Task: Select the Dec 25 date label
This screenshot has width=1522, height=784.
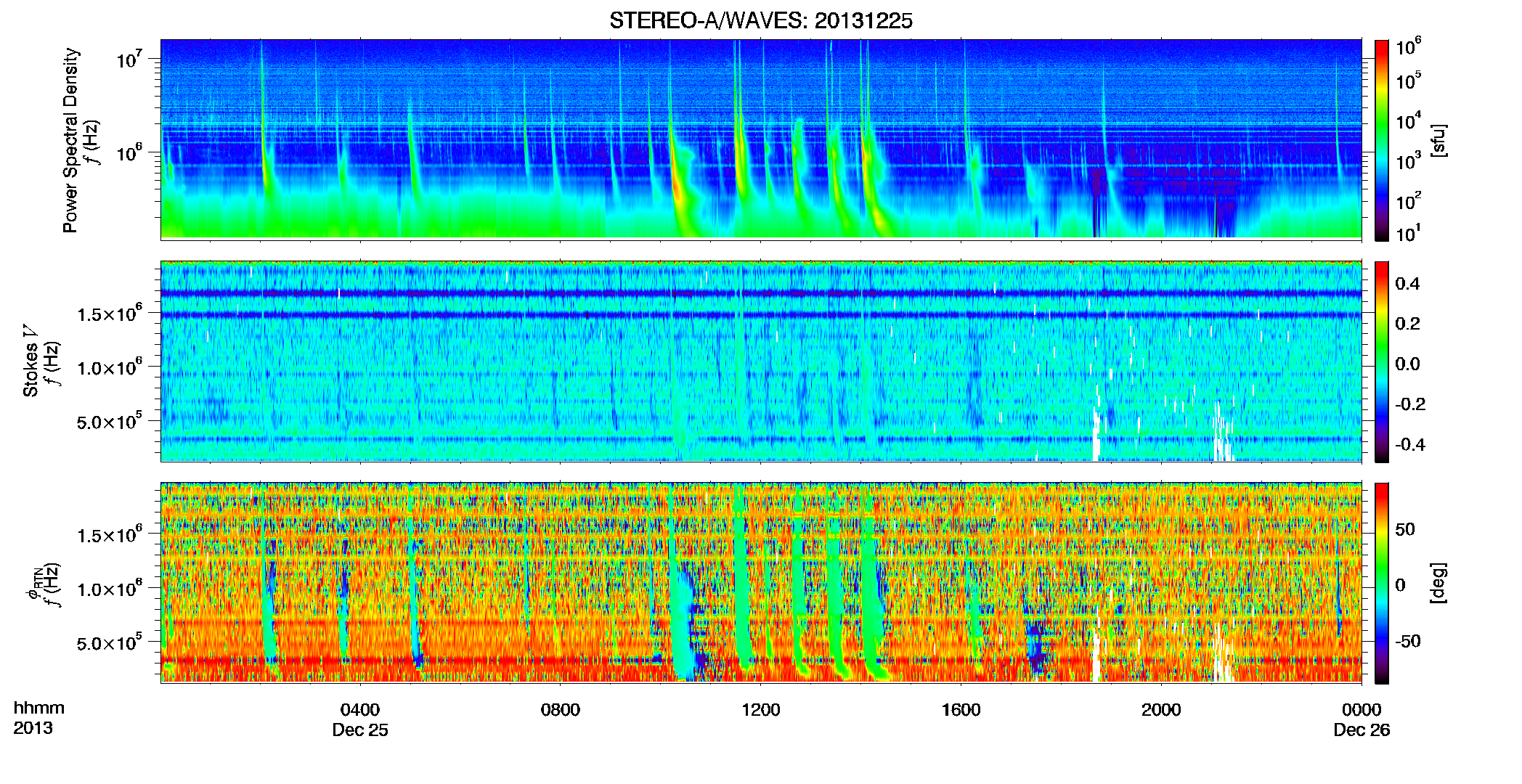Action: (360, 730)
